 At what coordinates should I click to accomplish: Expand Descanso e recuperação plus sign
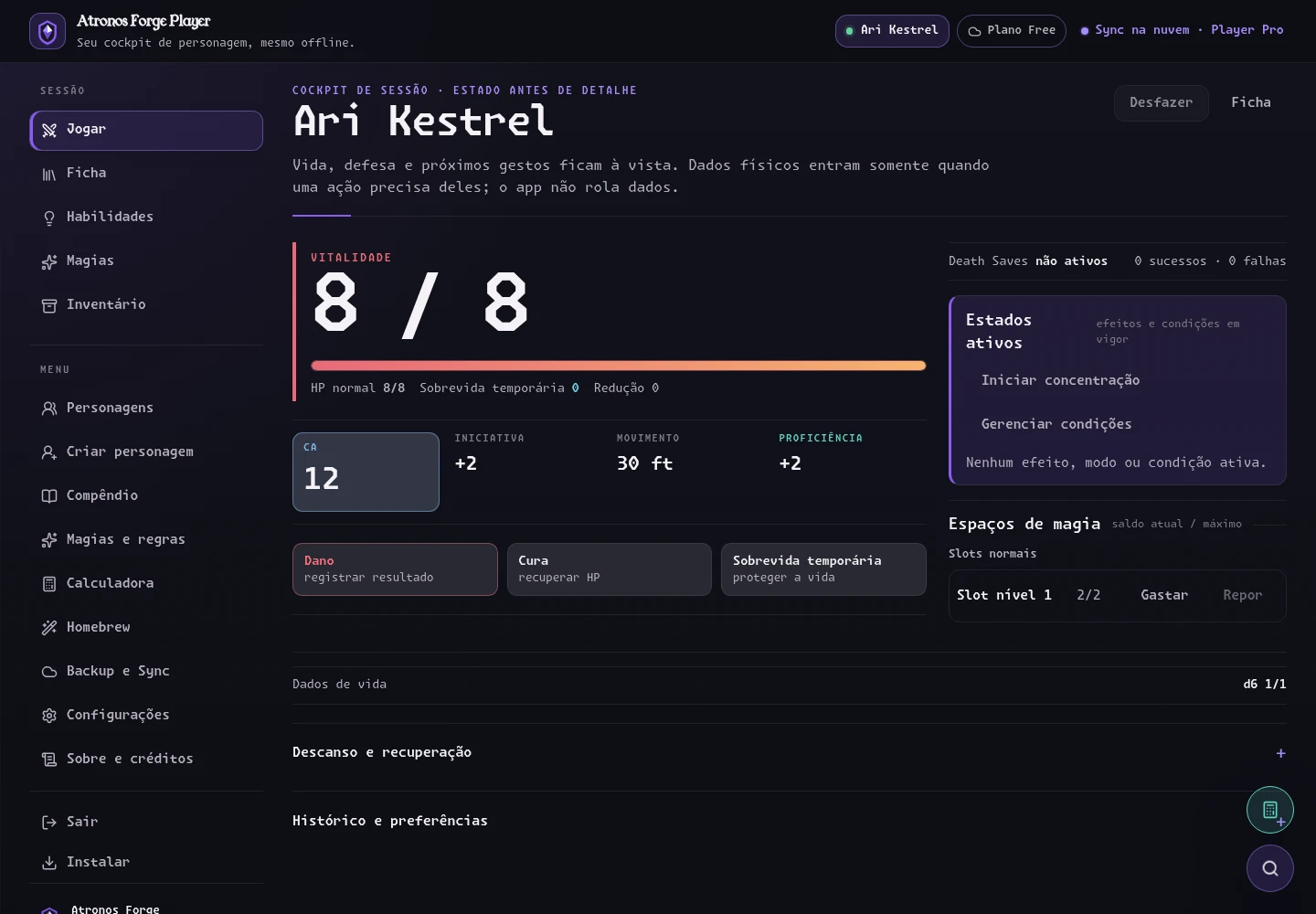1281,753
